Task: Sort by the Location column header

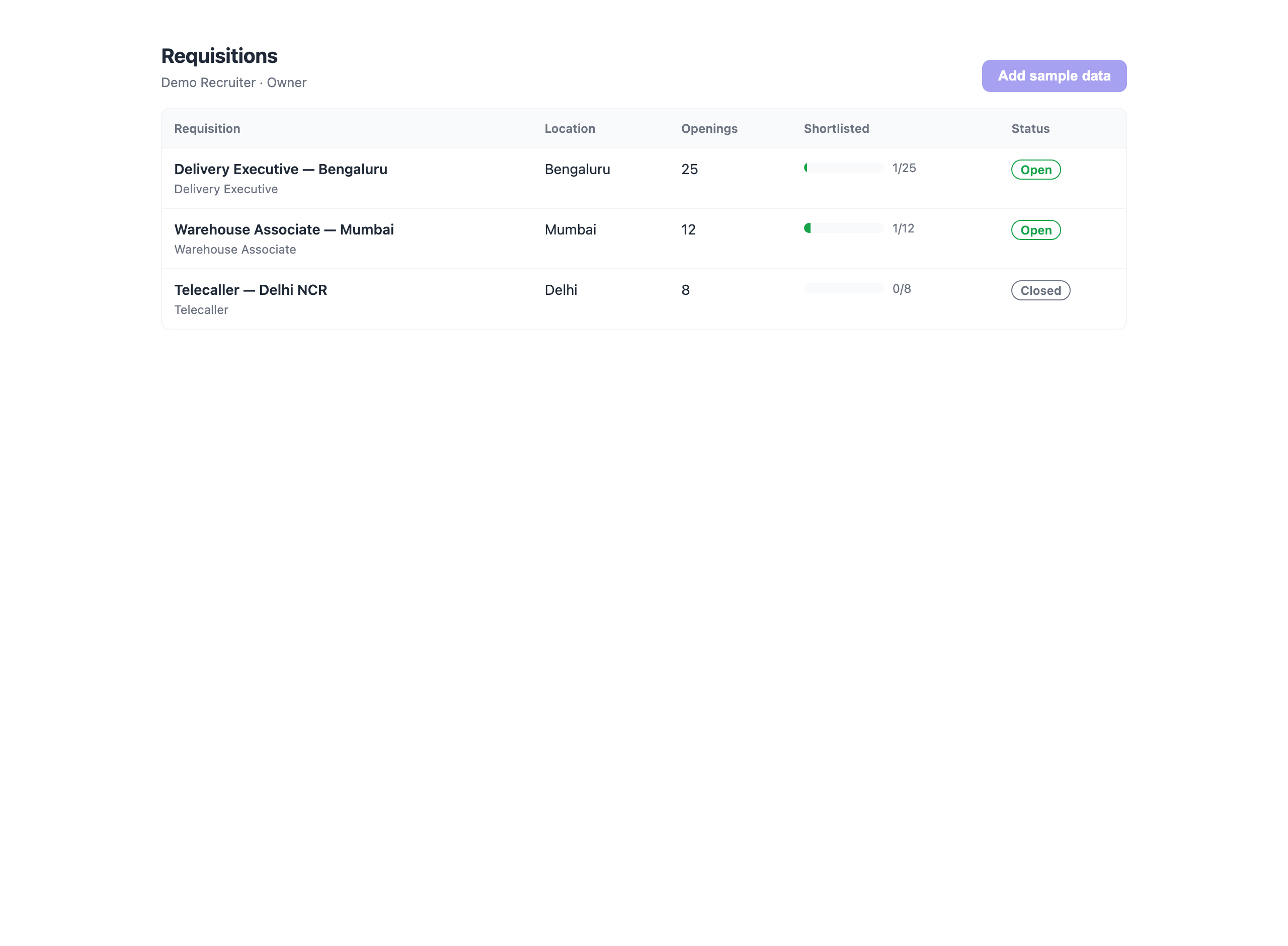Action: pyautogui.click(x=570, y=128)
